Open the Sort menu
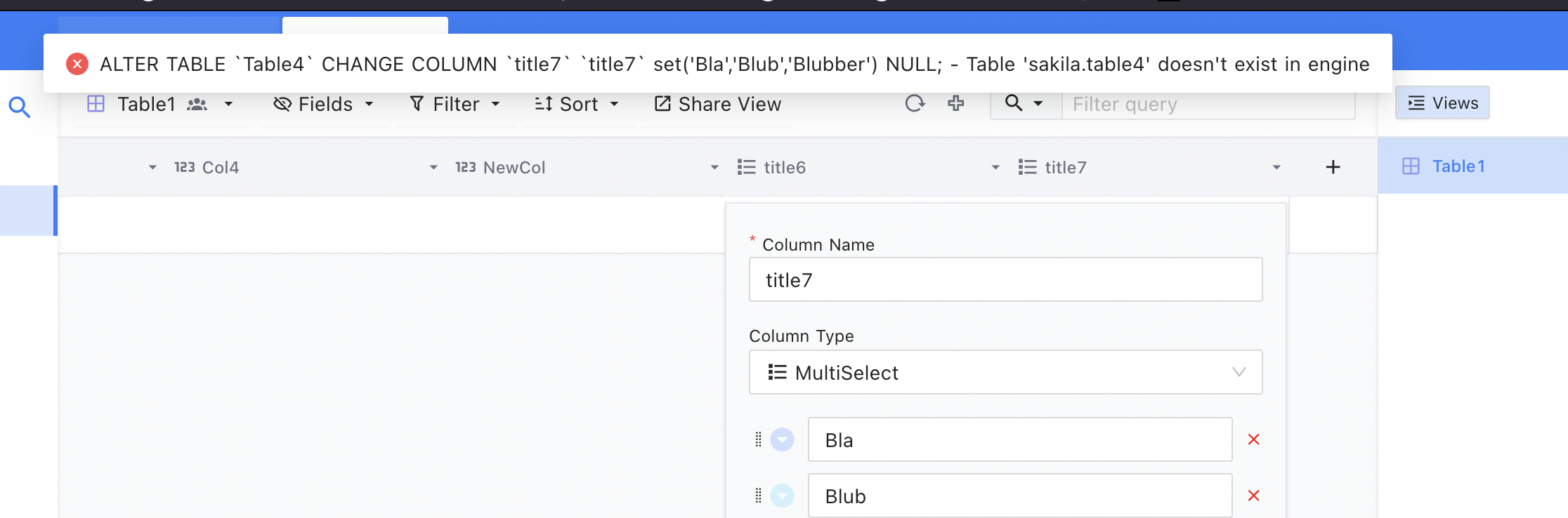This screenshot has height=518, width=1568. pyautogui.click(x=576, y=105)
